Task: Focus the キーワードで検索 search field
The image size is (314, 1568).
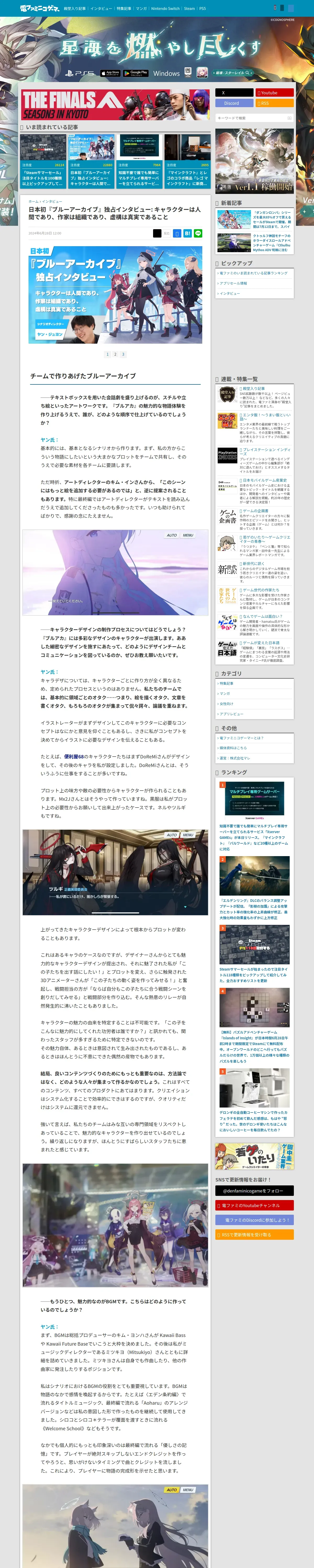Action: pos(251,118)
